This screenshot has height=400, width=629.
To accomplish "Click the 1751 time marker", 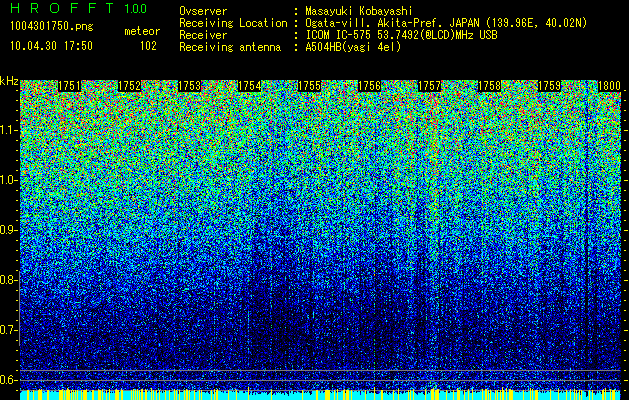I will 69,86.
